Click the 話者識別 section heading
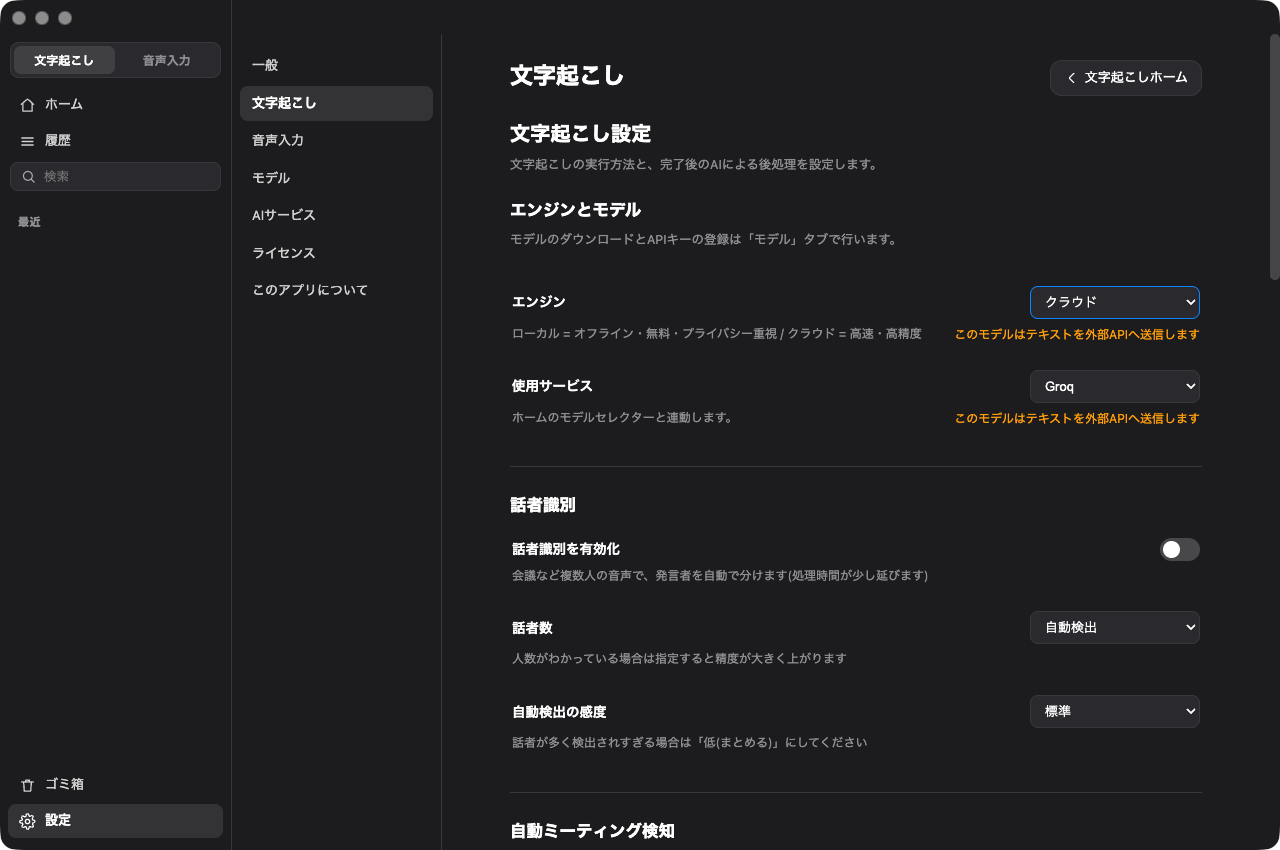The image size is (1280, 850). [543, 505]
